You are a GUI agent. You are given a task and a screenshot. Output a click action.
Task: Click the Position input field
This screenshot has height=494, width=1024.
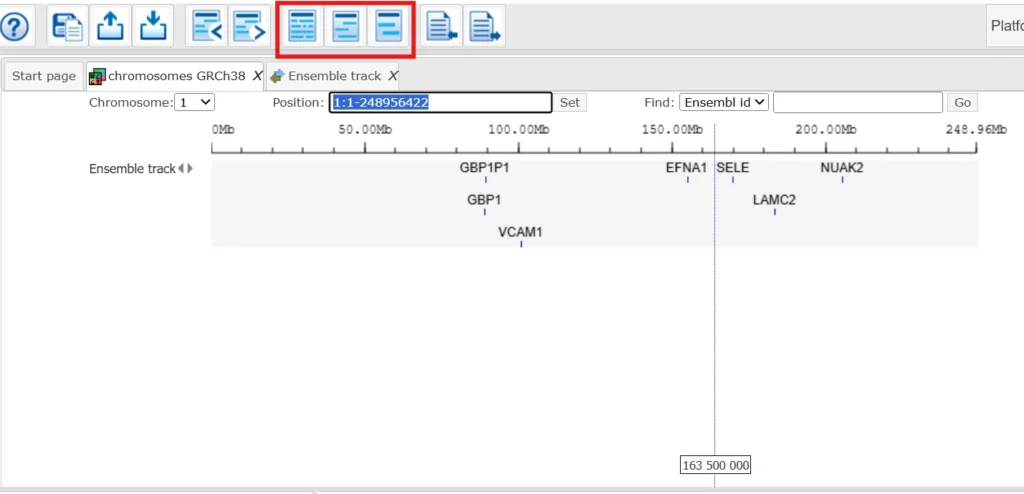pyautogui.click(x=440, y=102)
